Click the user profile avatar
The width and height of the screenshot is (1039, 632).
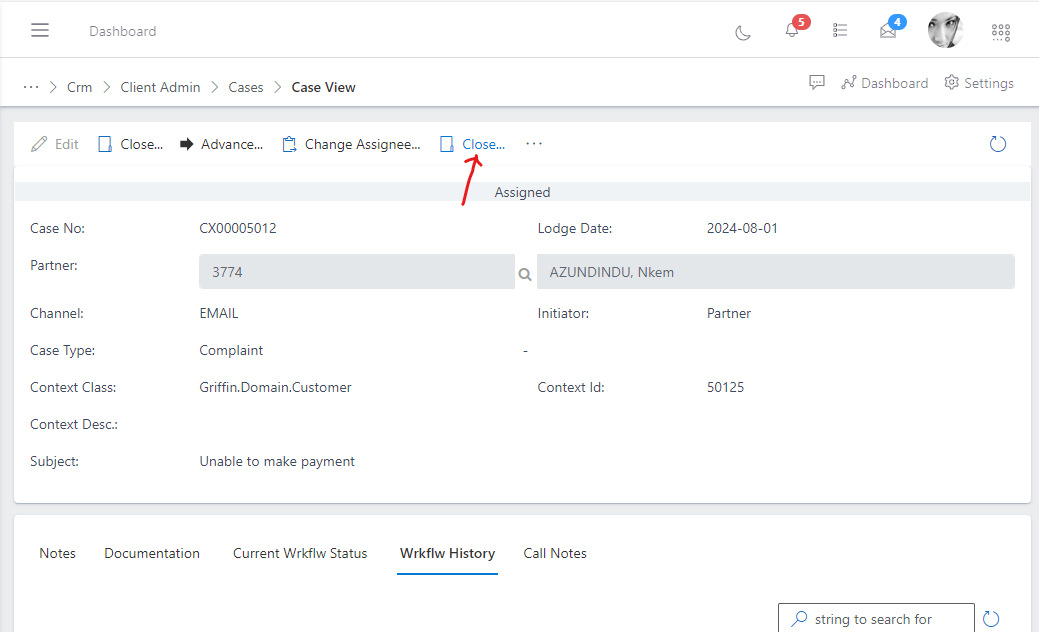tap(945, 31)
